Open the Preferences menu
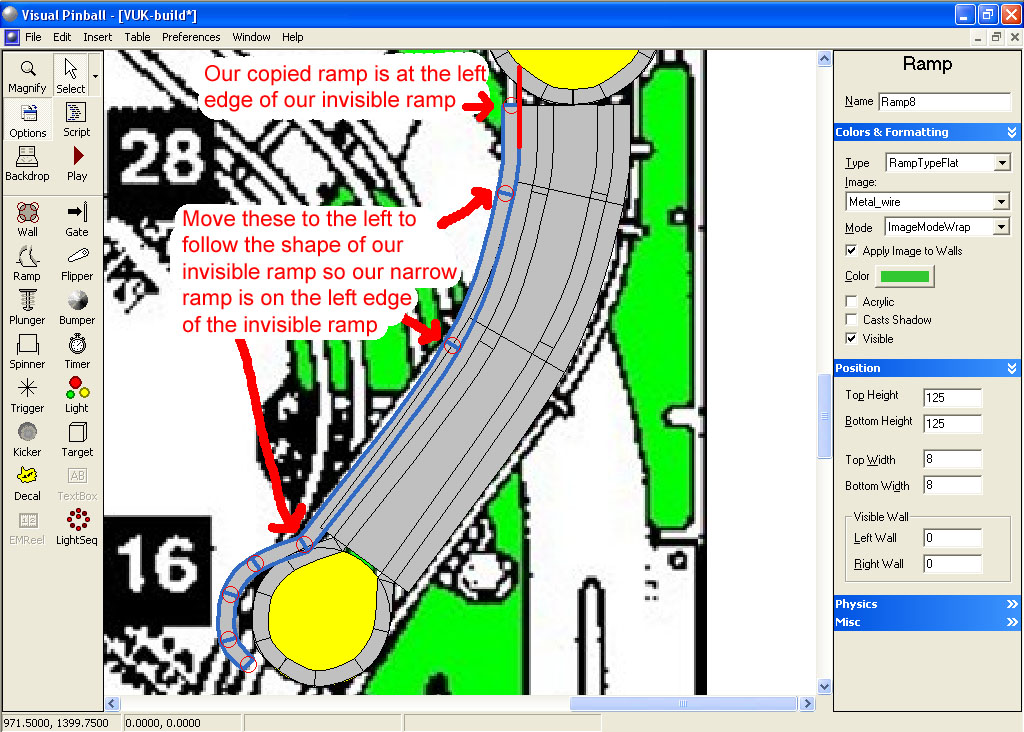The width and height of the screenshot is (1024, 732). (x=191, y=37)
